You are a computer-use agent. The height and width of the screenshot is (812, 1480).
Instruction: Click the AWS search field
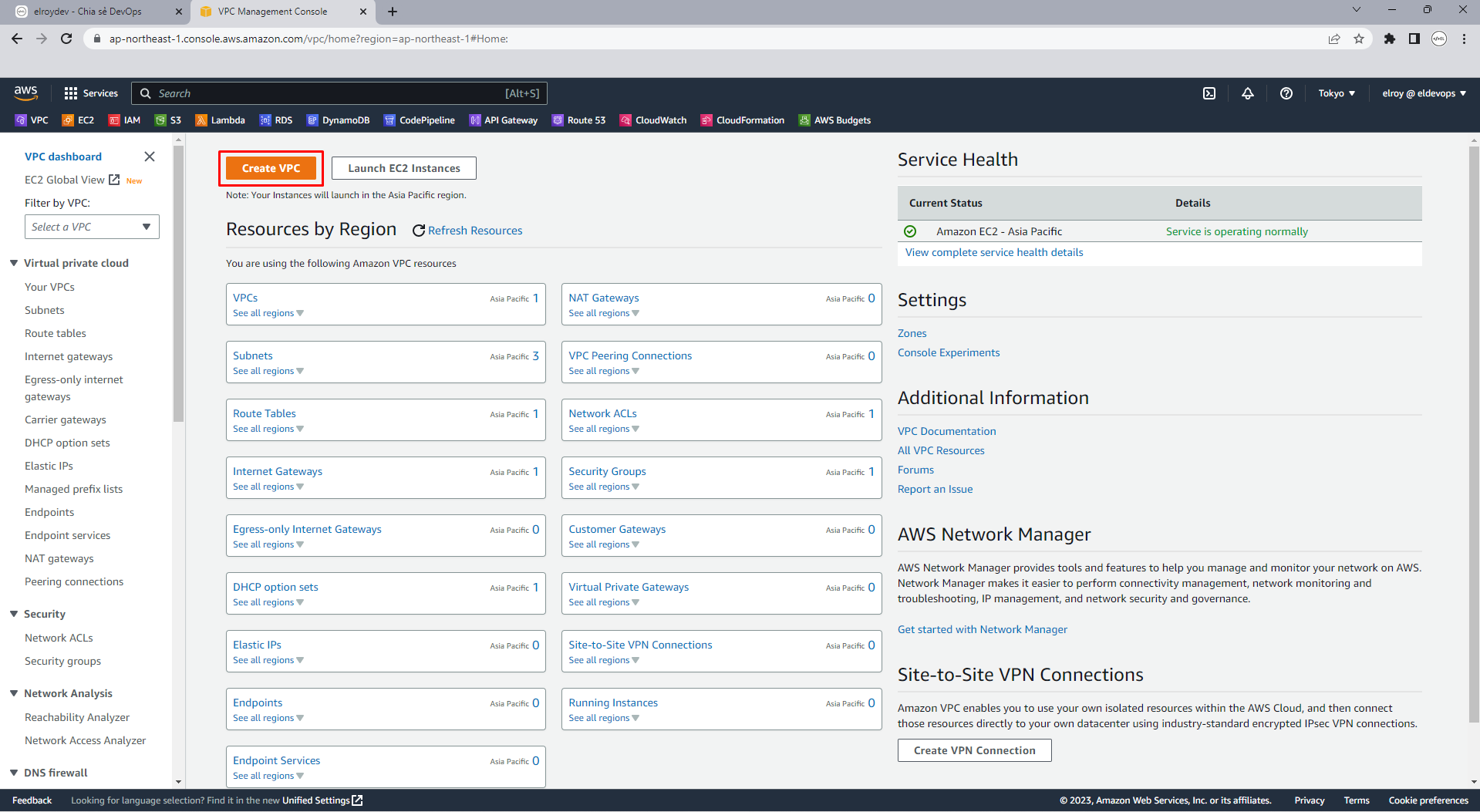click(x=339, y=93)
